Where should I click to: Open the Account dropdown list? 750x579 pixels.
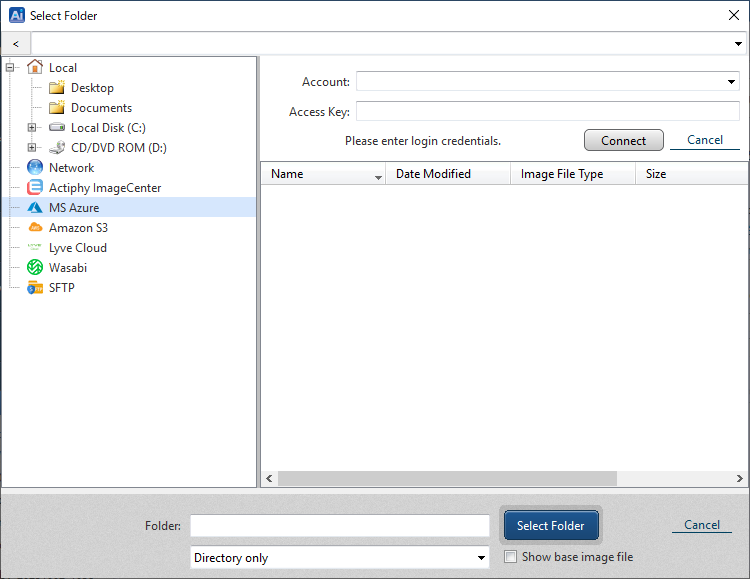731,82
